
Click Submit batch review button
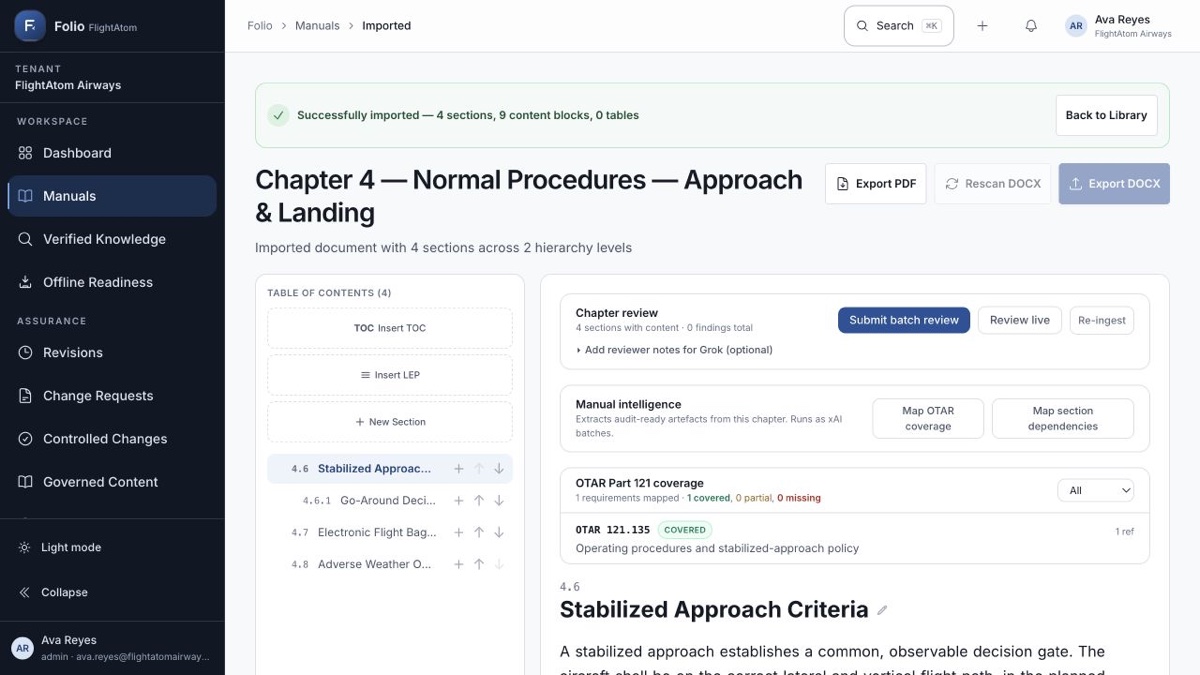(x=904, y=320)
